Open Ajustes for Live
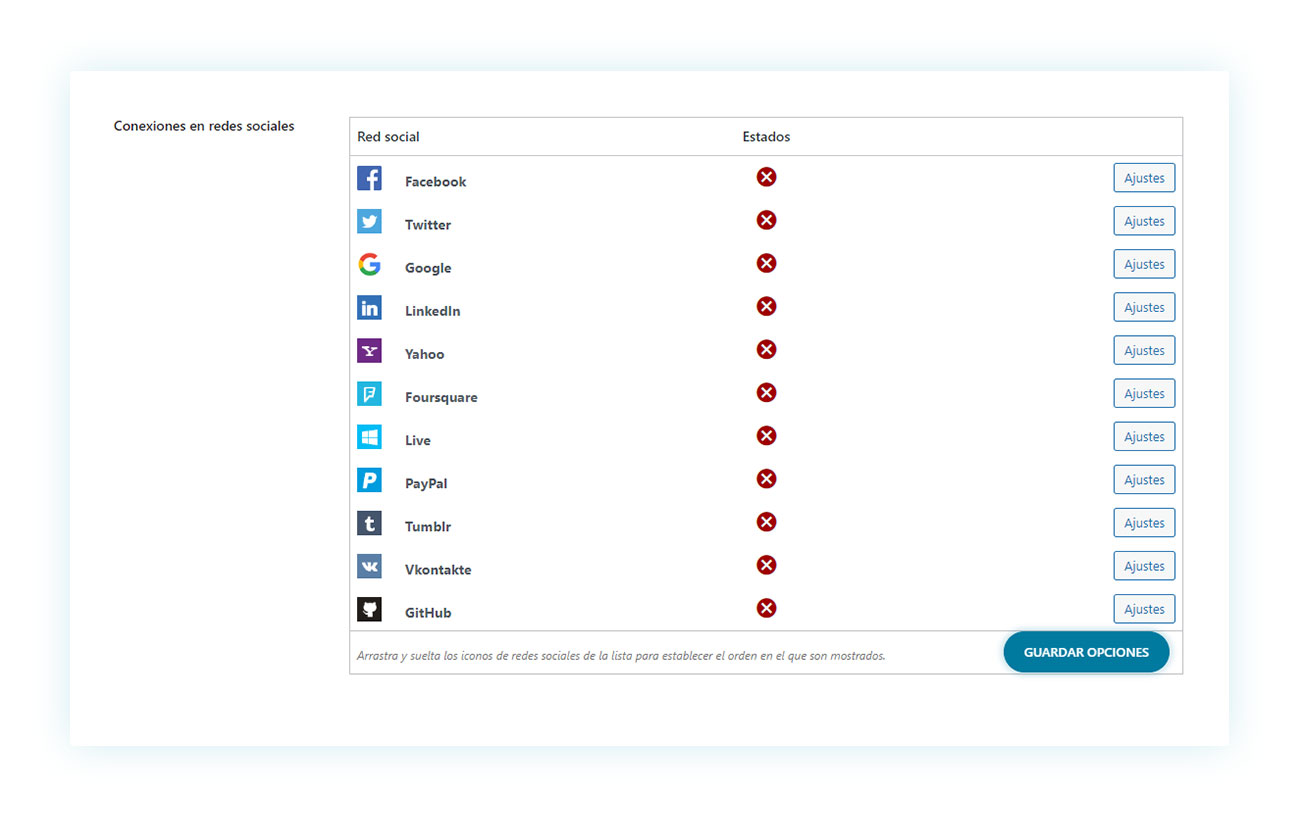Image resolution: width=1300 pixels, height=837 pixels. click(x=1144, y=436)
